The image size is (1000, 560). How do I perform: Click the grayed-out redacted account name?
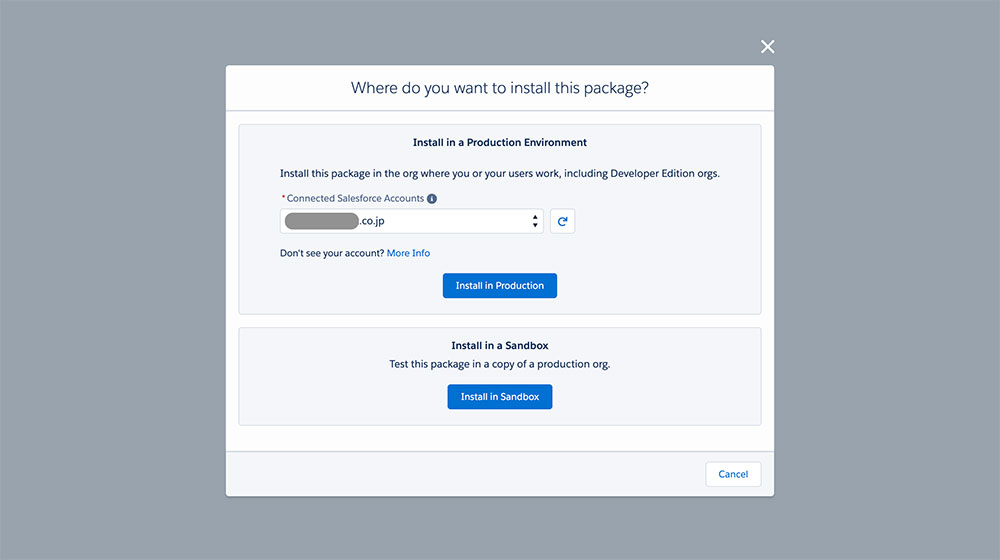click(x=321, y=221)
